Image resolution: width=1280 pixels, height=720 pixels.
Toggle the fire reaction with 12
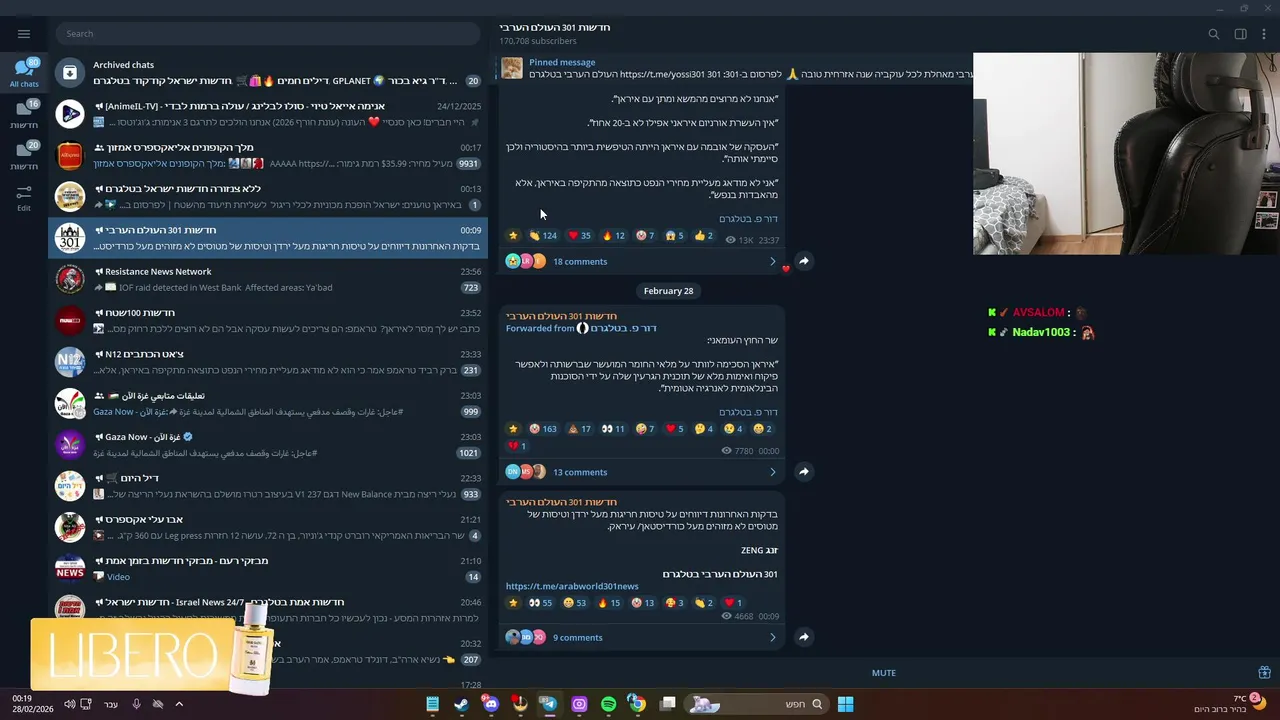point(613,236)
